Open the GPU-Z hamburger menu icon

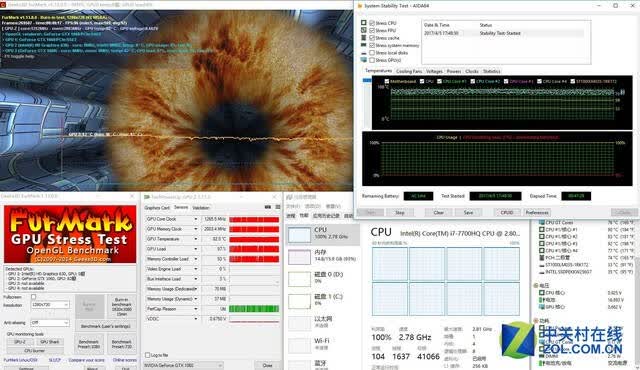[278, 207]
